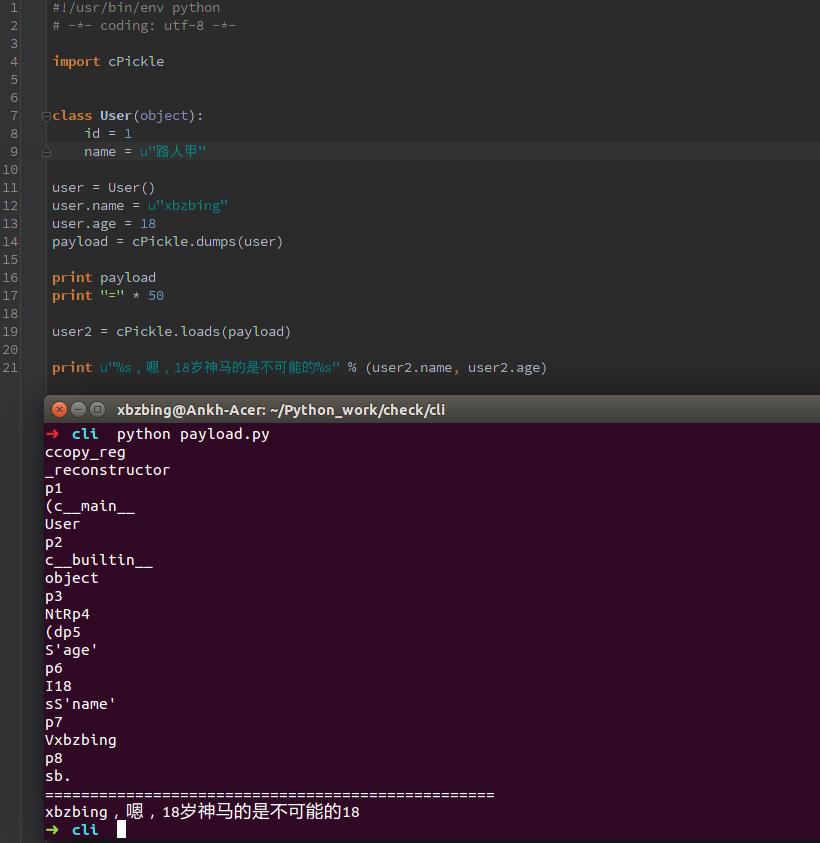
Task: Click 'User' line in terminal output
Action: click(62, 524)
